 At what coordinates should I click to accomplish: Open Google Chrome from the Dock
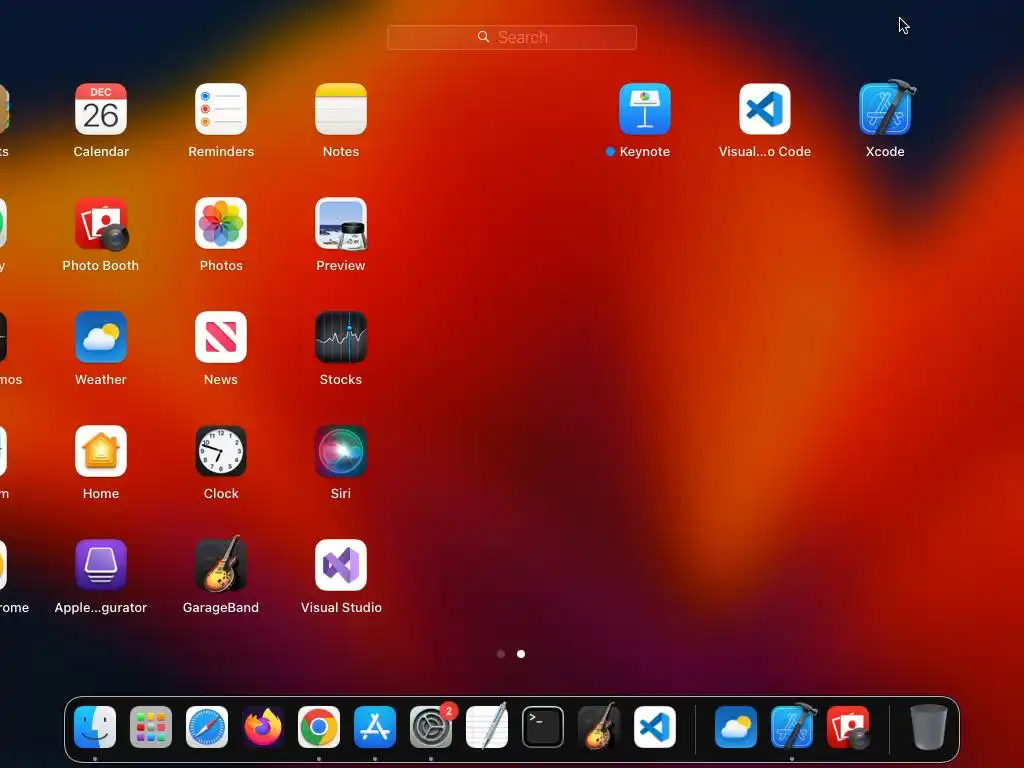[319, 727]
